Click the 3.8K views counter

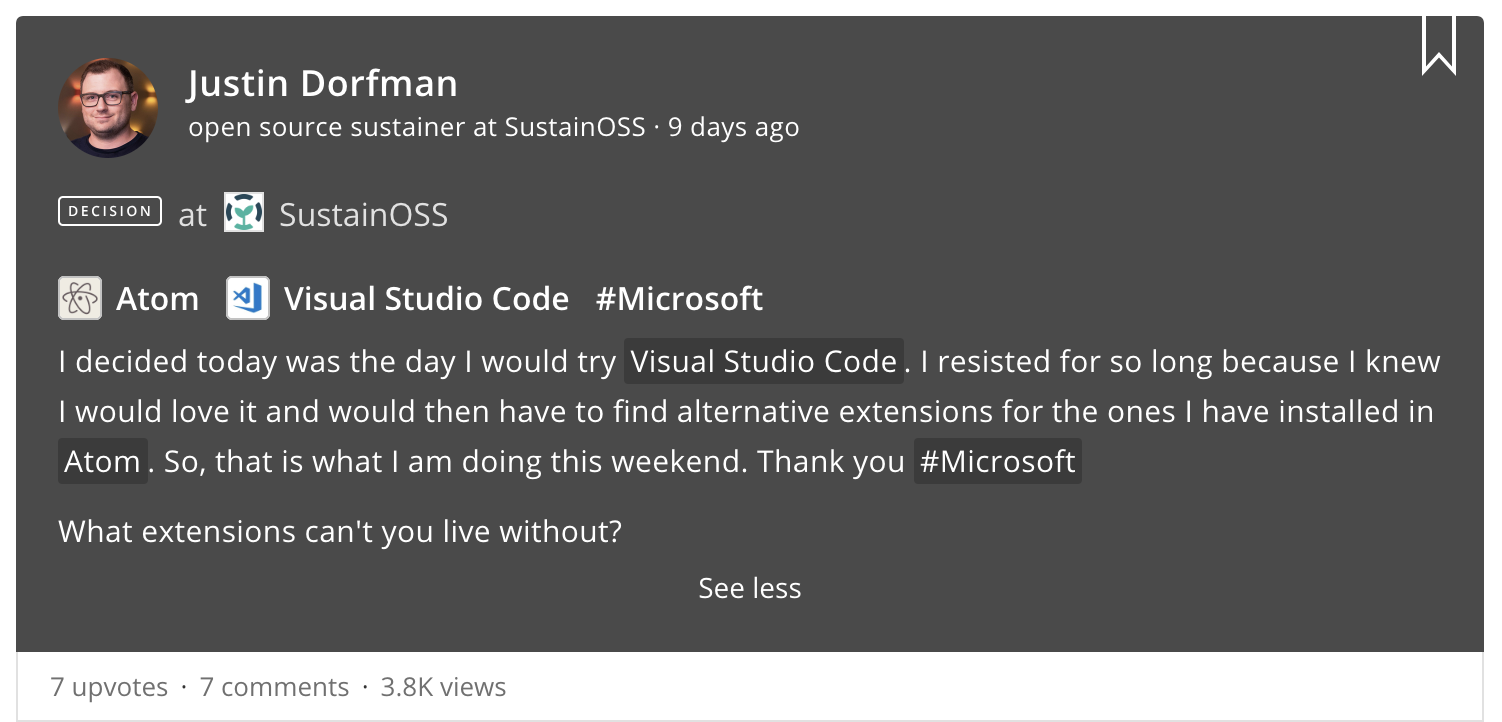coord(443,687)
